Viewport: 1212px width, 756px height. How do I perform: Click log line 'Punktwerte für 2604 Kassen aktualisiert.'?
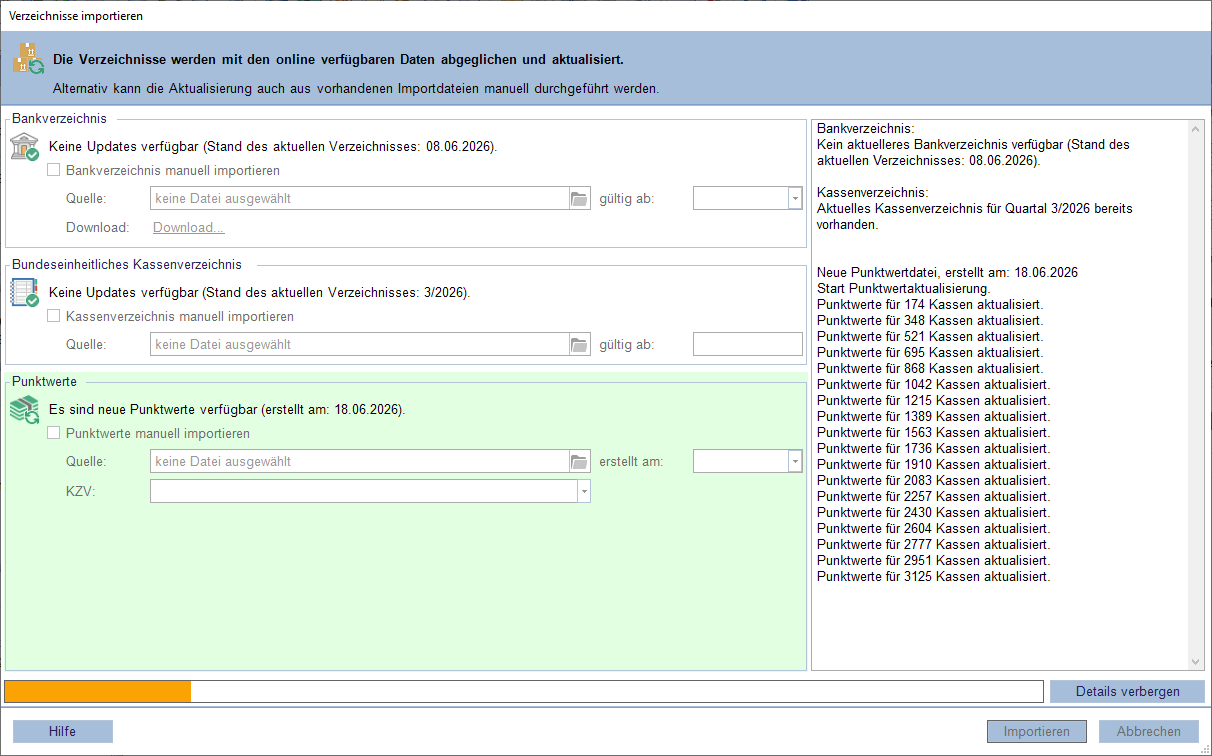(x=934, y=528)
